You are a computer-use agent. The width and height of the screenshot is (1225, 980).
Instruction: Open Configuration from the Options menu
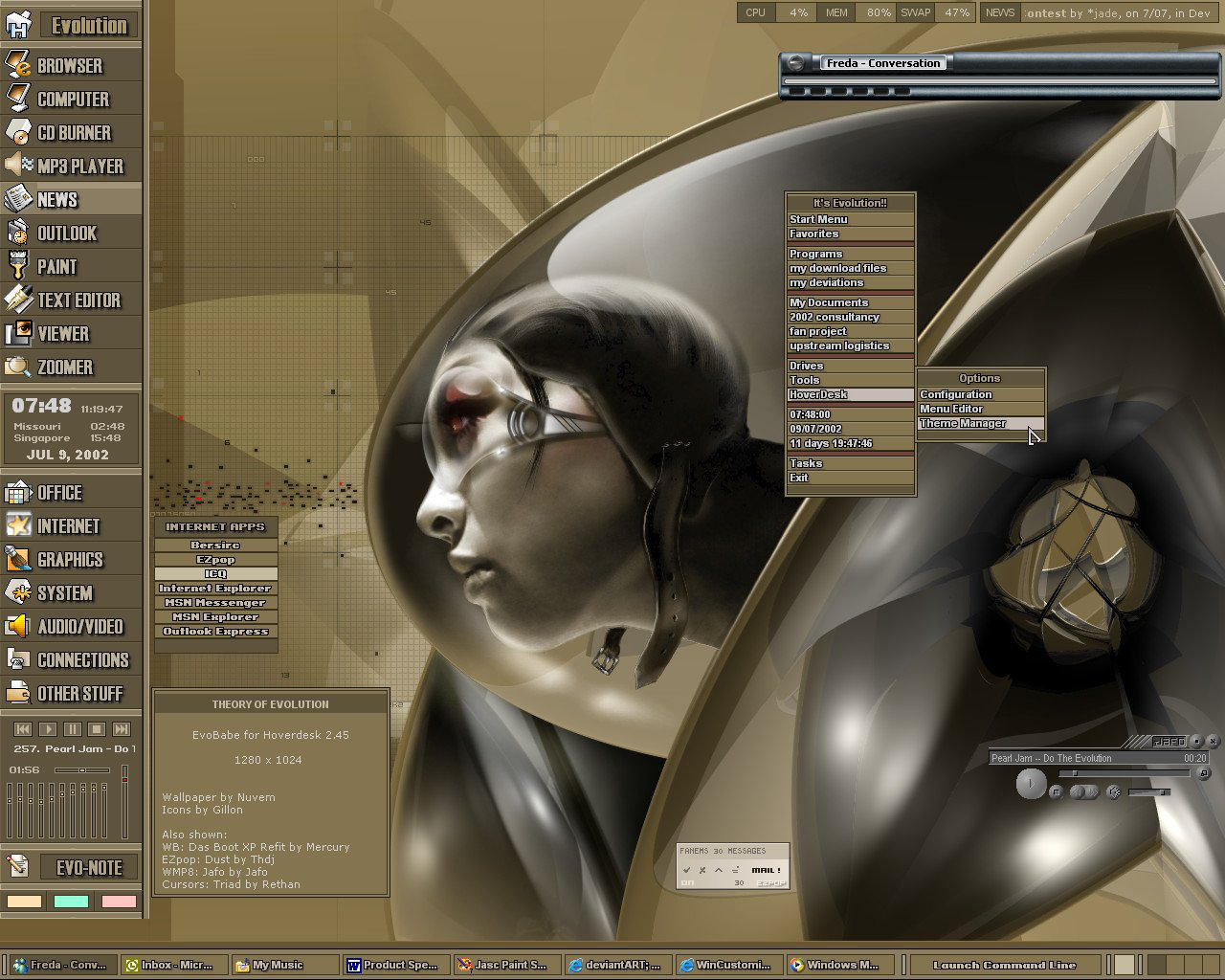click(980, 394)
